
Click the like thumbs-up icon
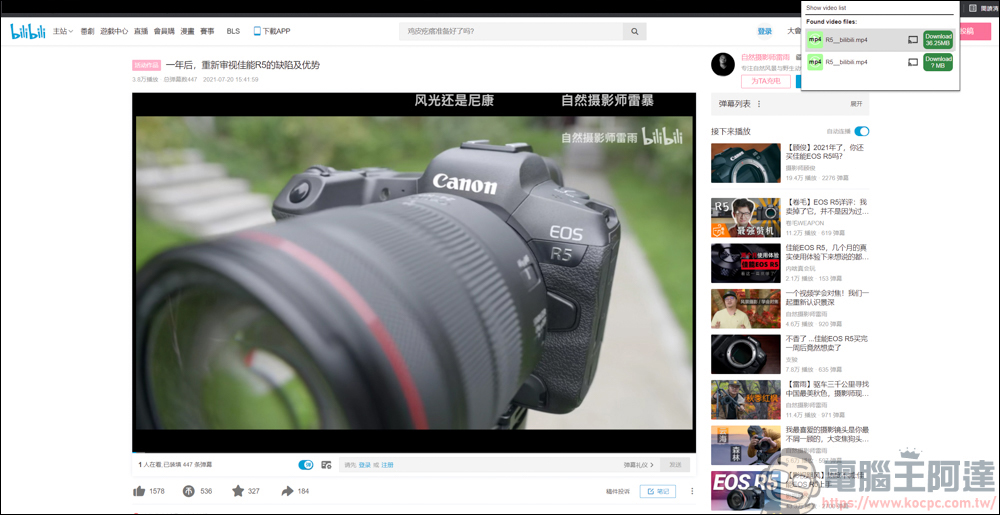click(139, 491)
